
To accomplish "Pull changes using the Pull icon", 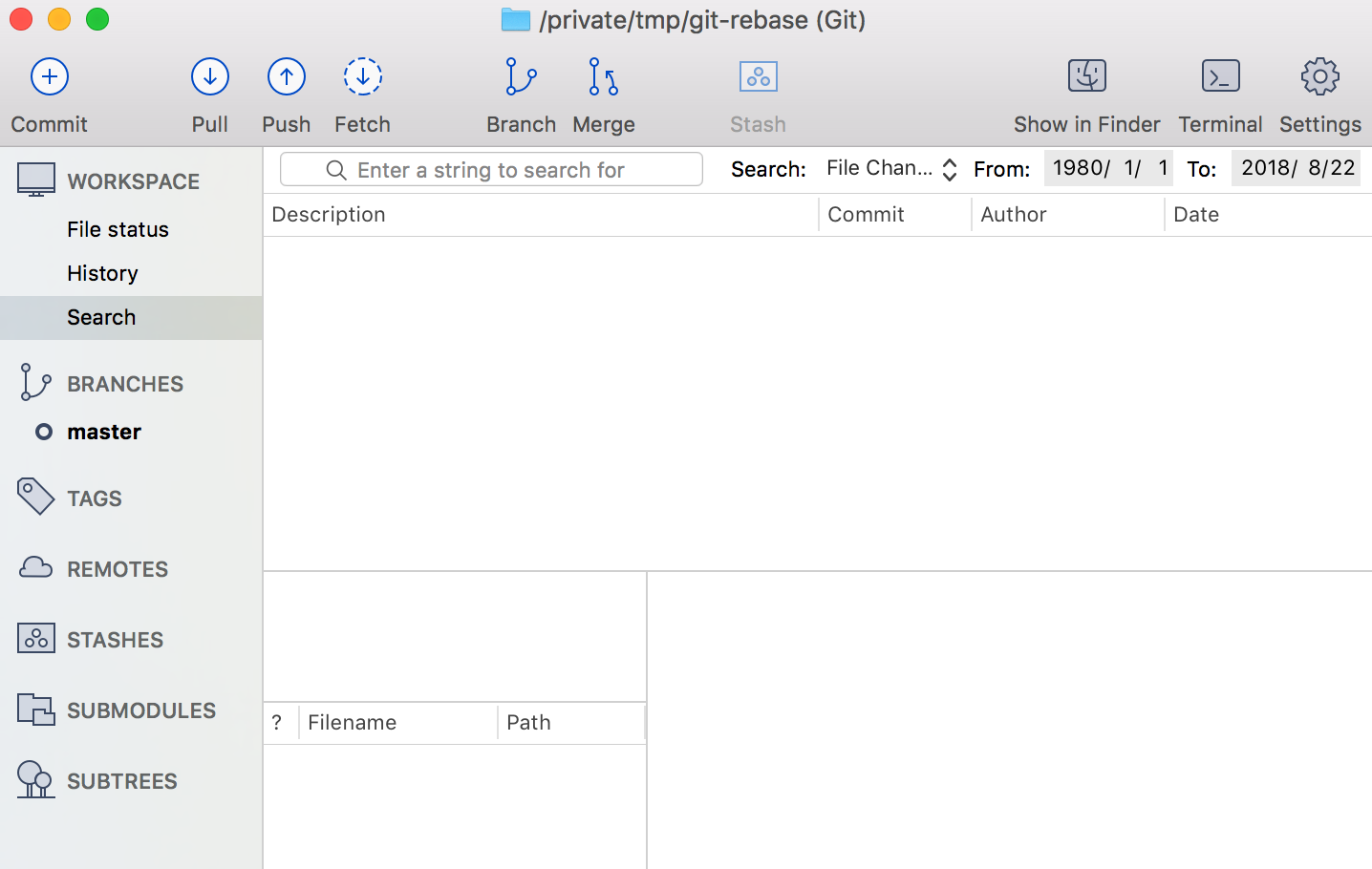I will click(x=210, y=77).
